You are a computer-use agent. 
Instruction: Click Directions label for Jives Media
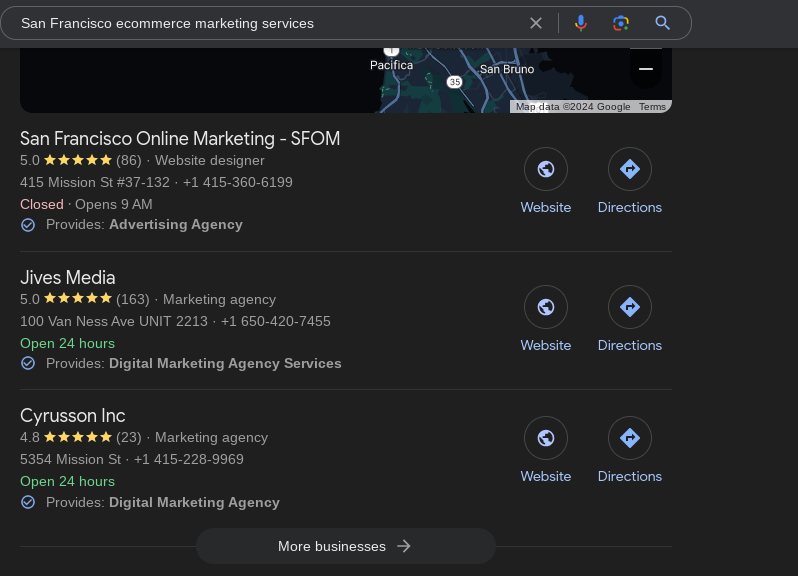(x=630, y=345)
